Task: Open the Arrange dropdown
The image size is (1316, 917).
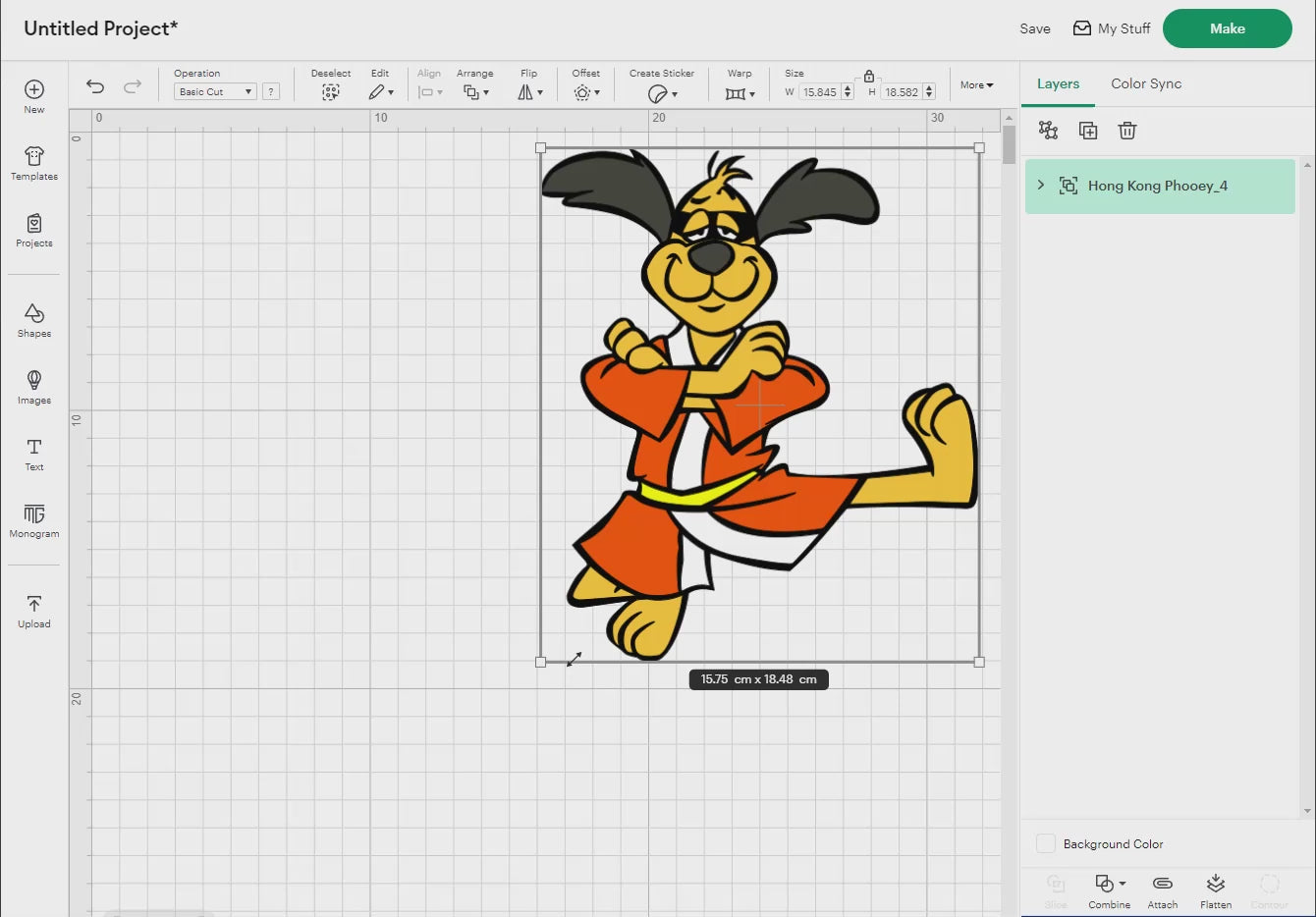Action: [475, 92]
